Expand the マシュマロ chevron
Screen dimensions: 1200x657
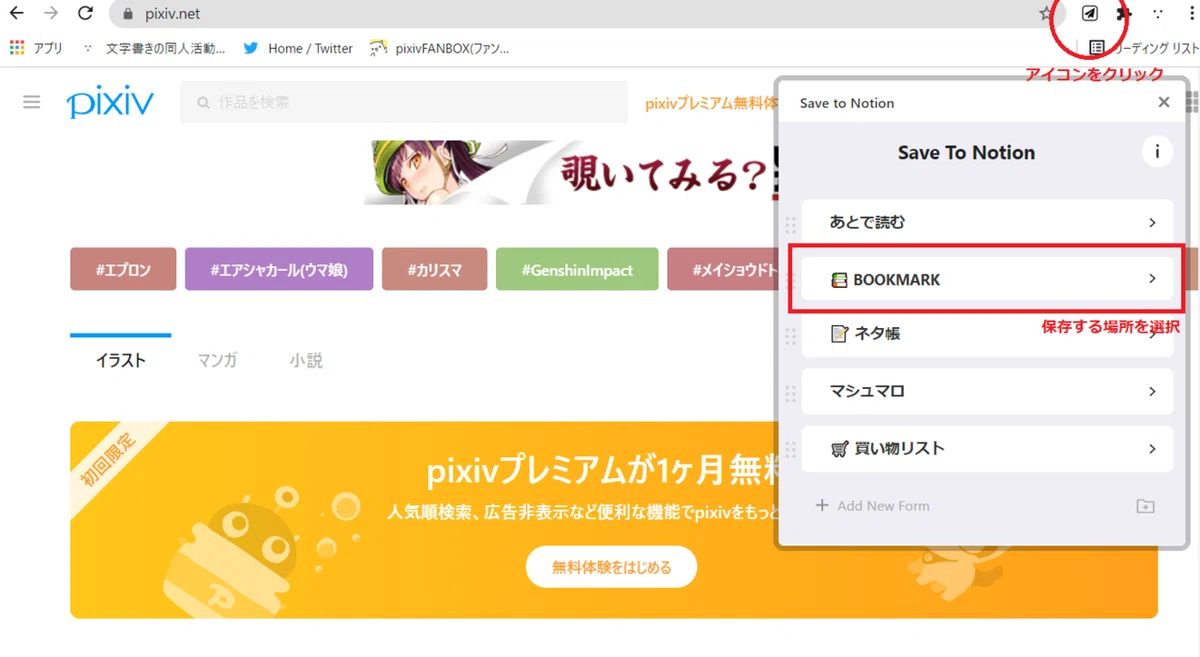(1152, 392)
